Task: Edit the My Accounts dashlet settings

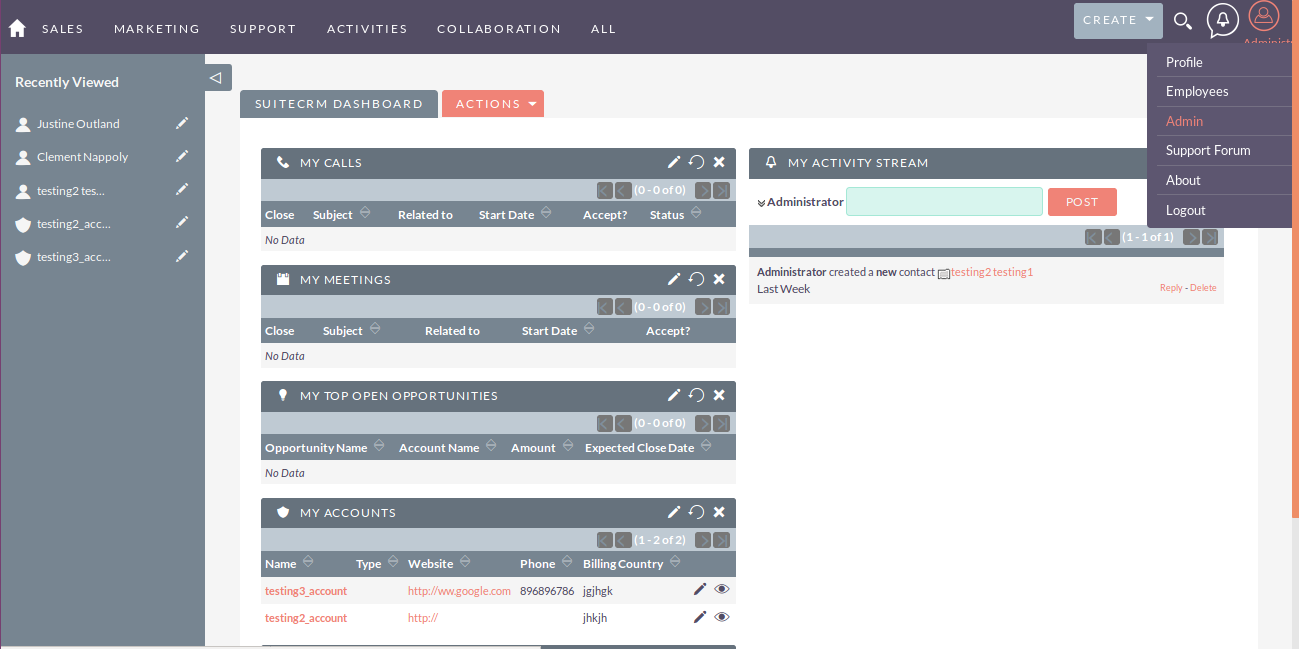Action: [x=674, y=512]
